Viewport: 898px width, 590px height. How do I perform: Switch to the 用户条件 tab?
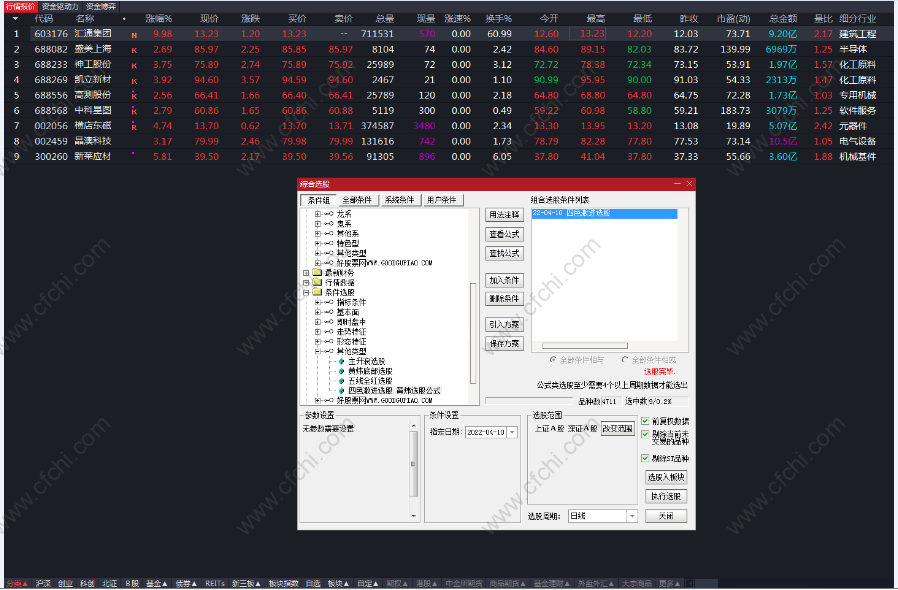[x=442, y=200]
